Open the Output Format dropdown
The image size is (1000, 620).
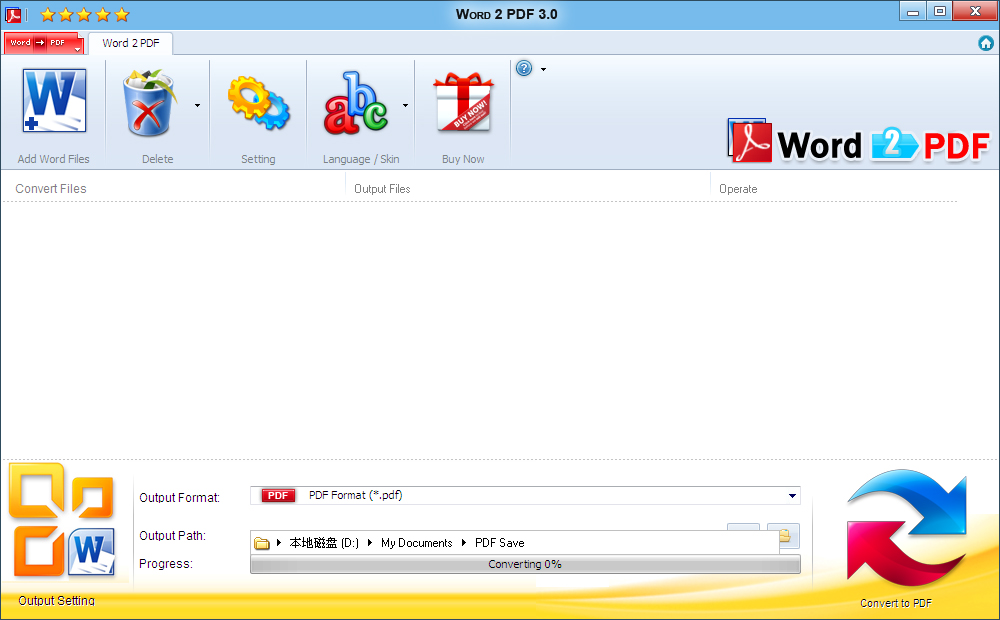tap(792, 496)
